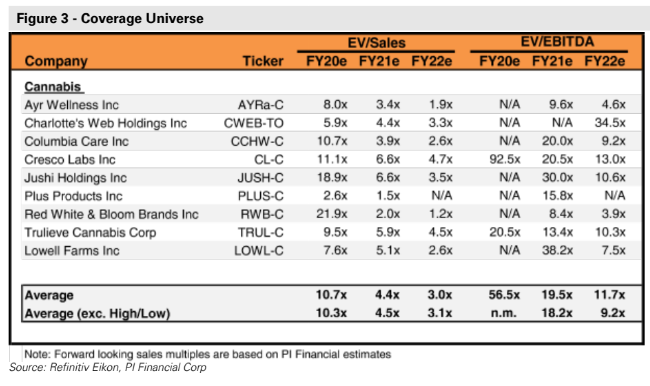Select the LOWL-C ticker cell

point(259,251)
